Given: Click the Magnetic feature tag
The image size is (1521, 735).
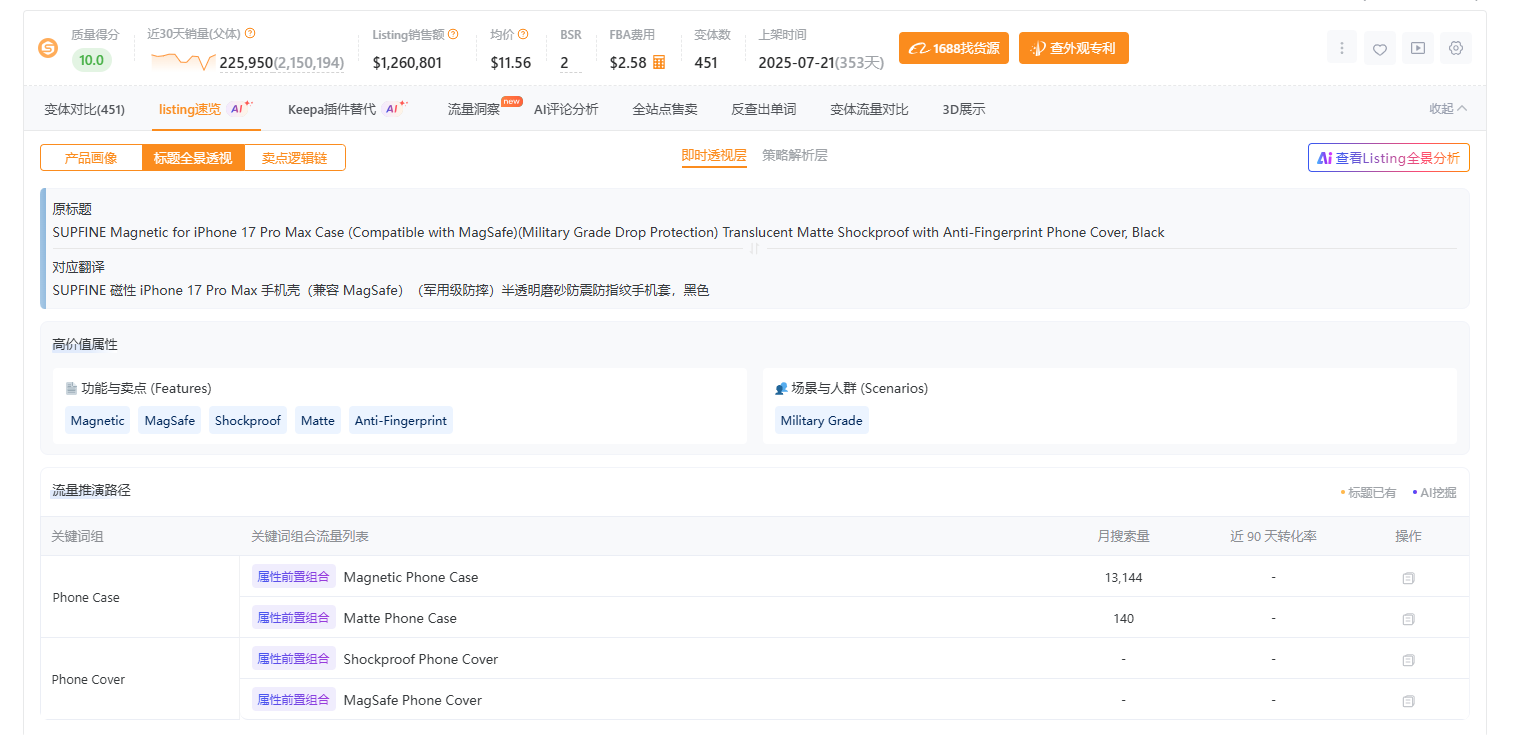Looking at the screenshot, I should (98, 420).
